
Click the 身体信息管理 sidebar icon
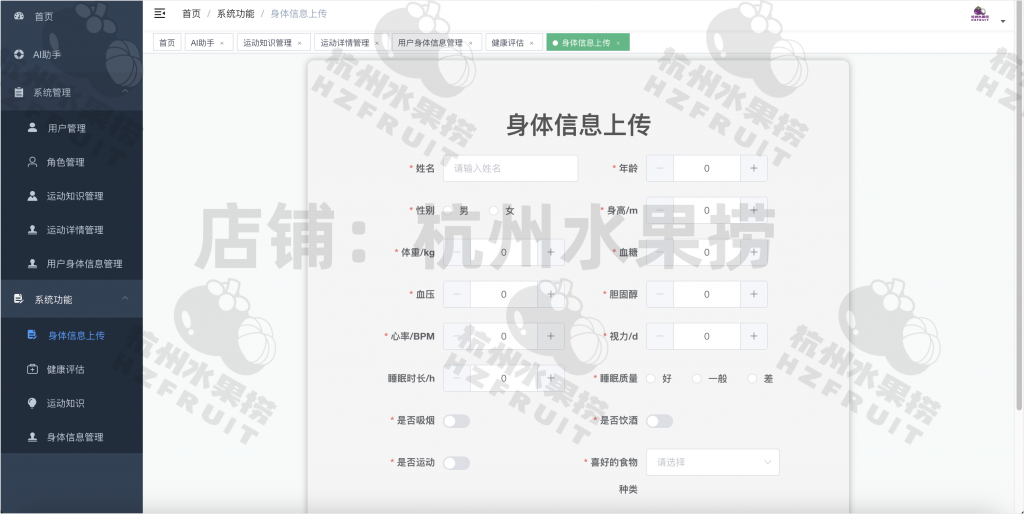(32, 437)
